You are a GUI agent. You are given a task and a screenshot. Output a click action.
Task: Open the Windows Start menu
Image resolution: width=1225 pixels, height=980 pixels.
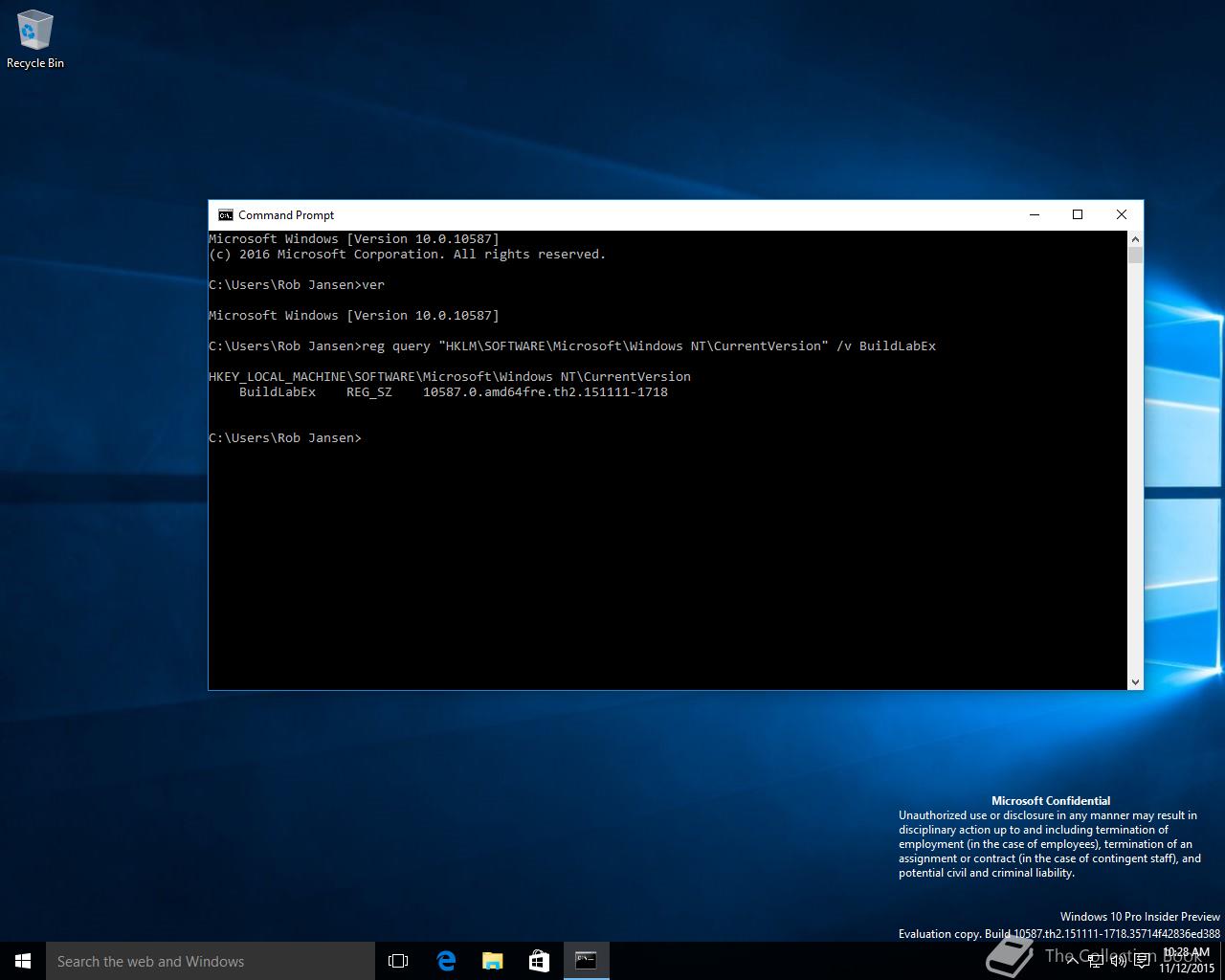[x=23, y=961]
